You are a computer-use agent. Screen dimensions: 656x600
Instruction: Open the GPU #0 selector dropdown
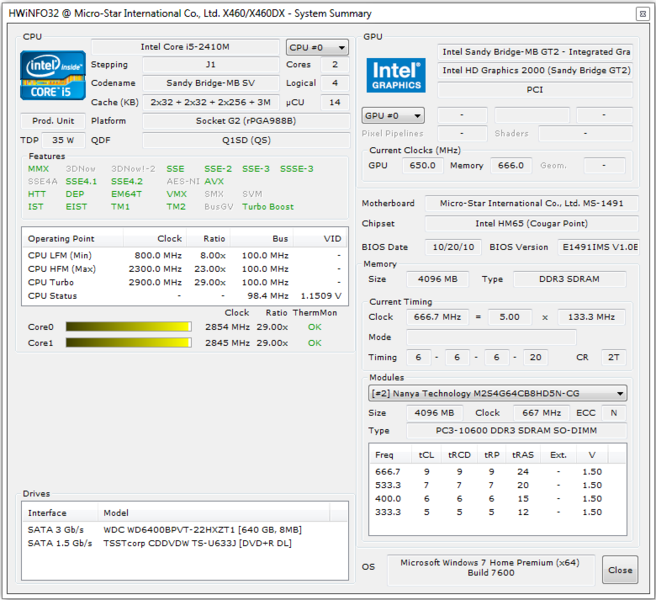click(x=393, y=115)
